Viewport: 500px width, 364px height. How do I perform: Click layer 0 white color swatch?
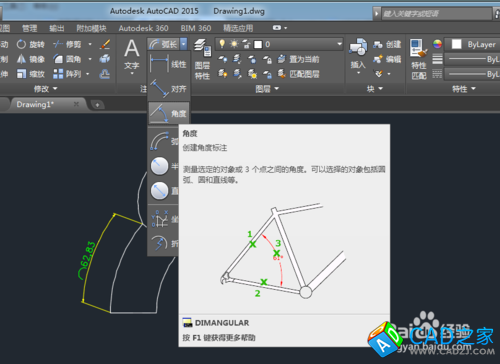pyautogui.click(x=258, y=44)
